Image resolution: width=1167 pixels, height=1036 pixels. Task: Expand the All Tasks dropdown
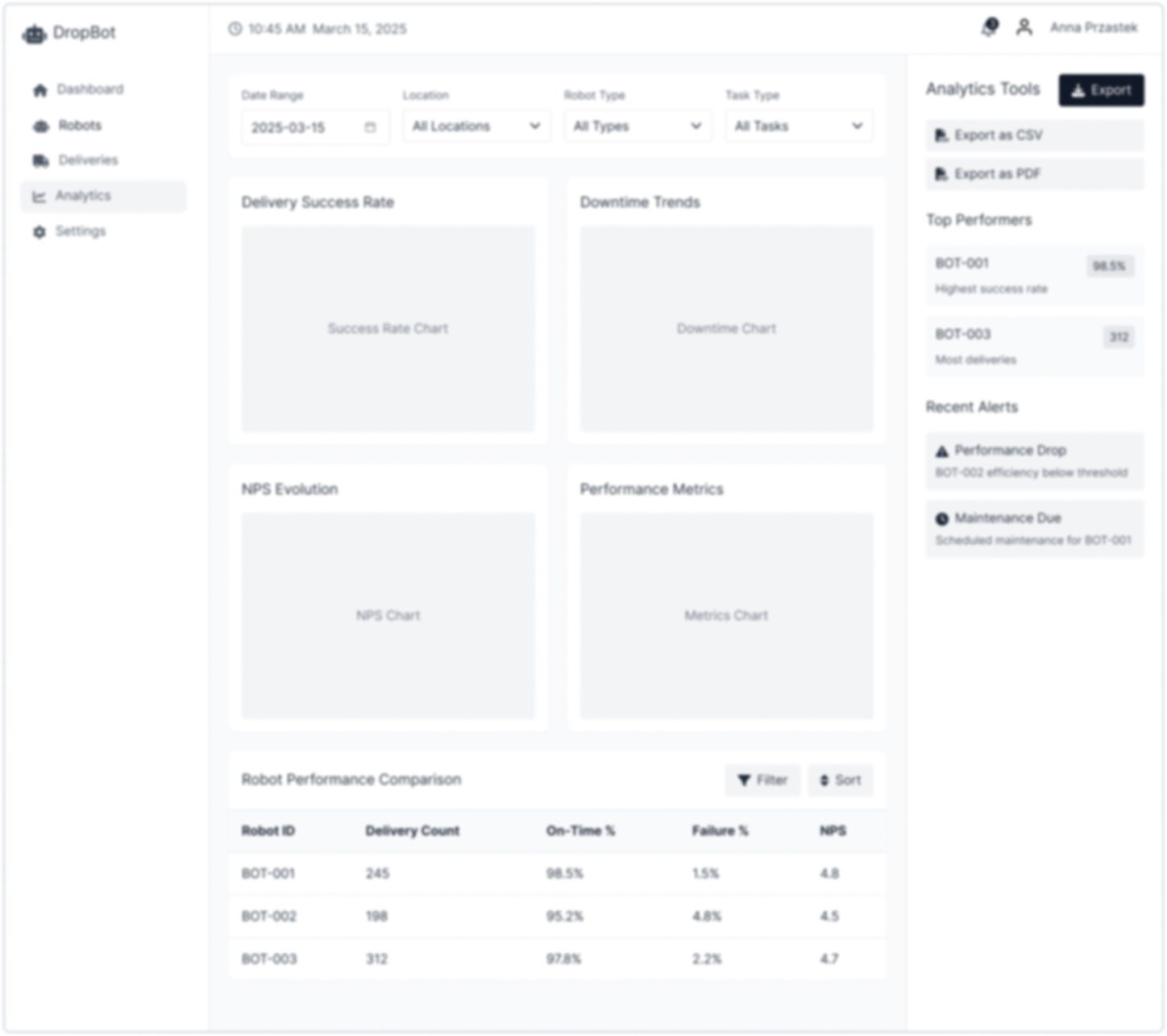tap(799, 127)
